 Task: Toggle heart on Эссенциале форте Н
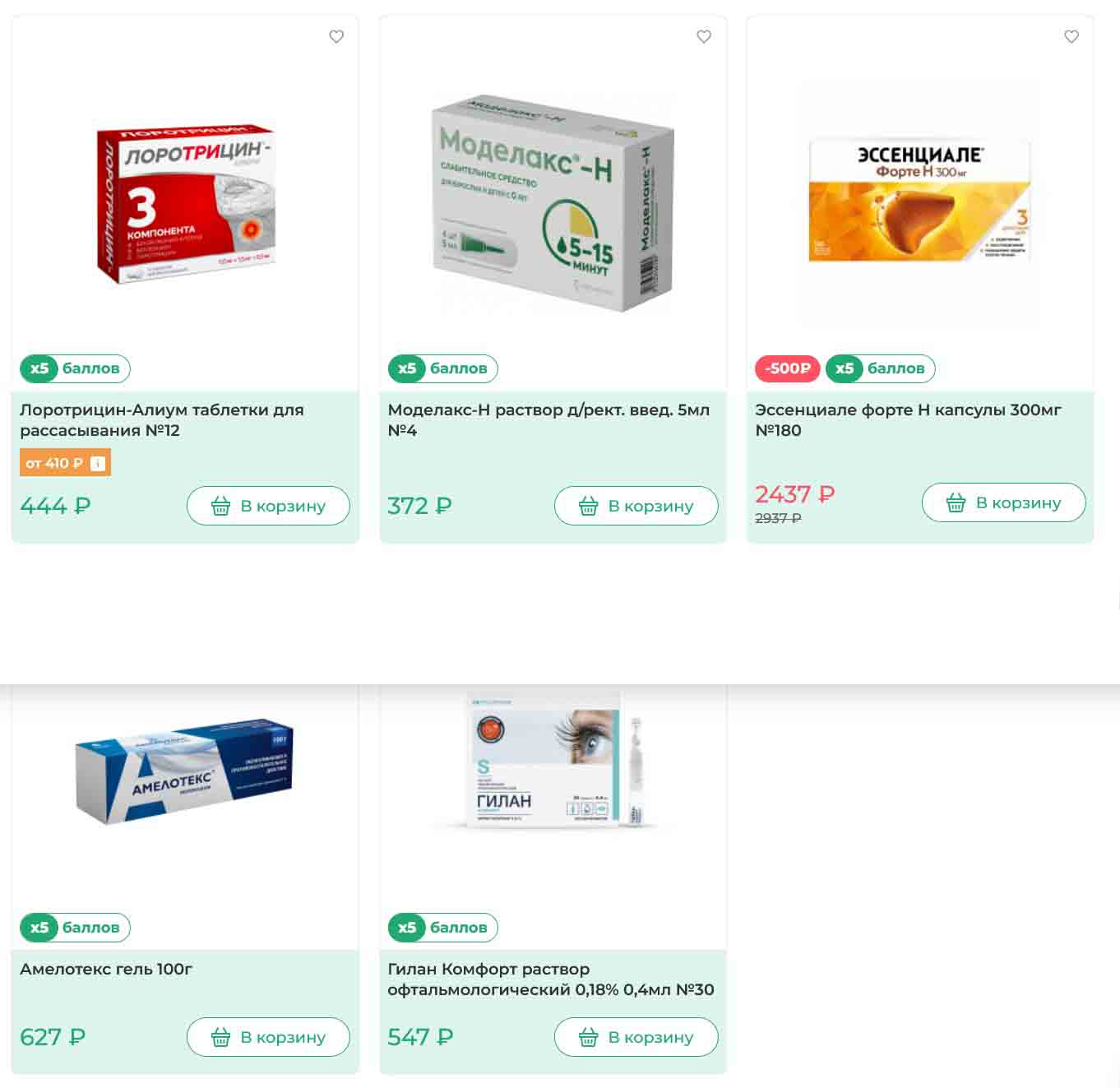1071,36
